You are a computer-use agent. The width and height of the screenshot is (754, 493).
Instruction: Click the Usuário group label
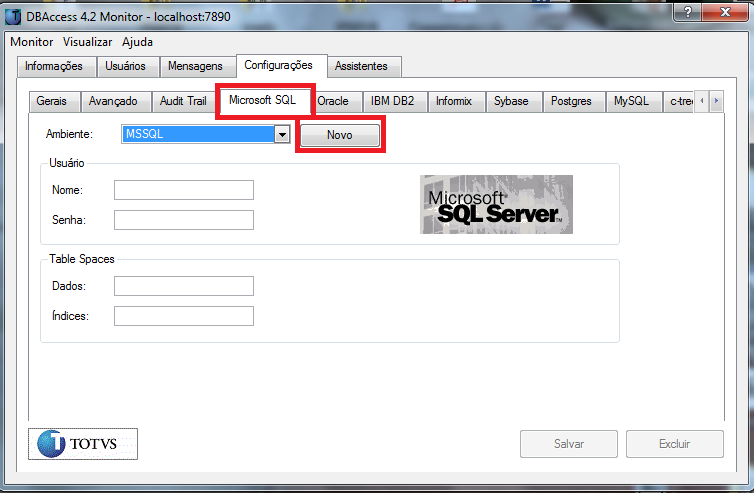pos(66,163)
